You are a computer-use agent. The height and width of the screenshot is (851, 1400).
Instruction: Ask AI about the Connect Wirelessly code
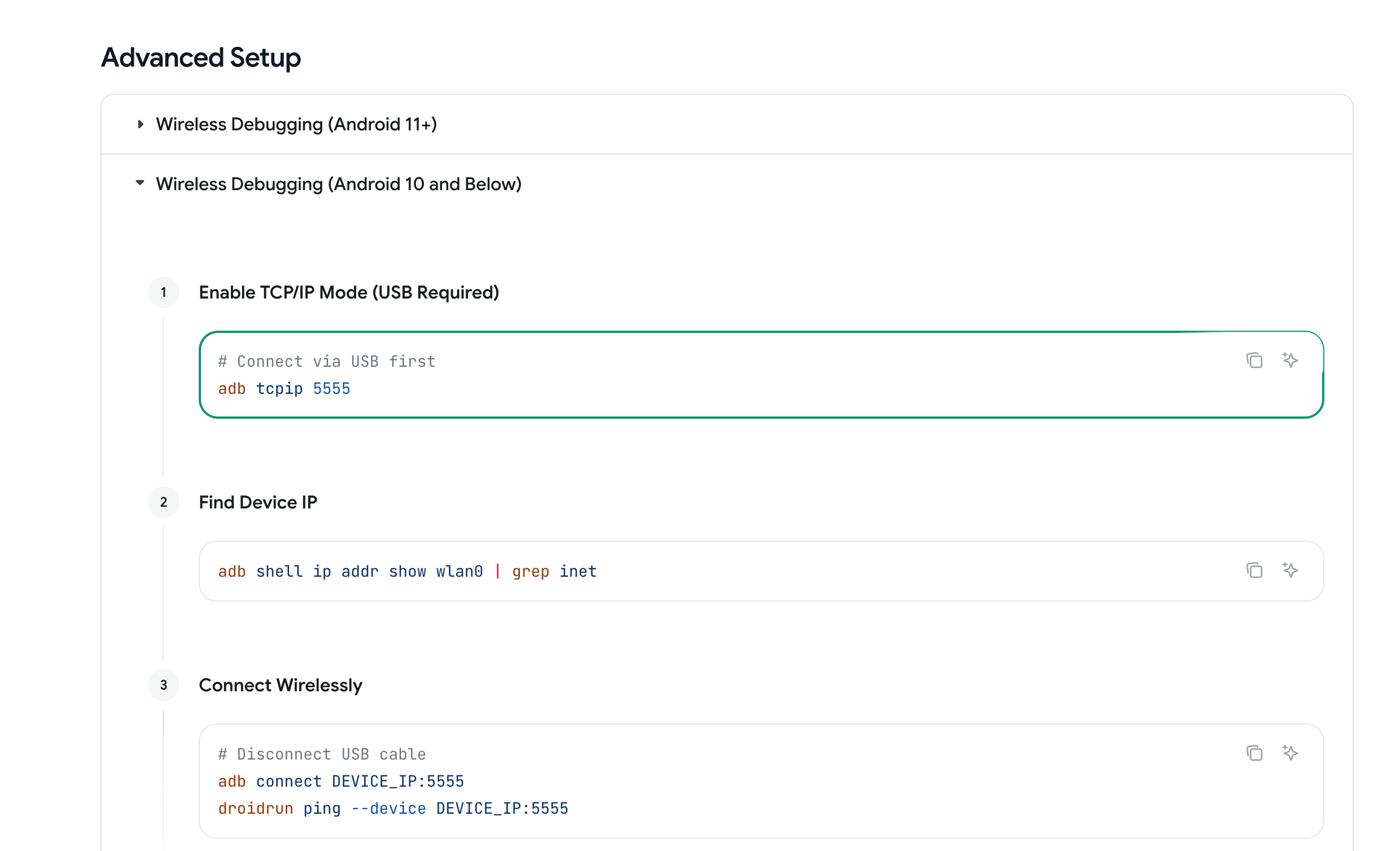(x=1290, y=753)
